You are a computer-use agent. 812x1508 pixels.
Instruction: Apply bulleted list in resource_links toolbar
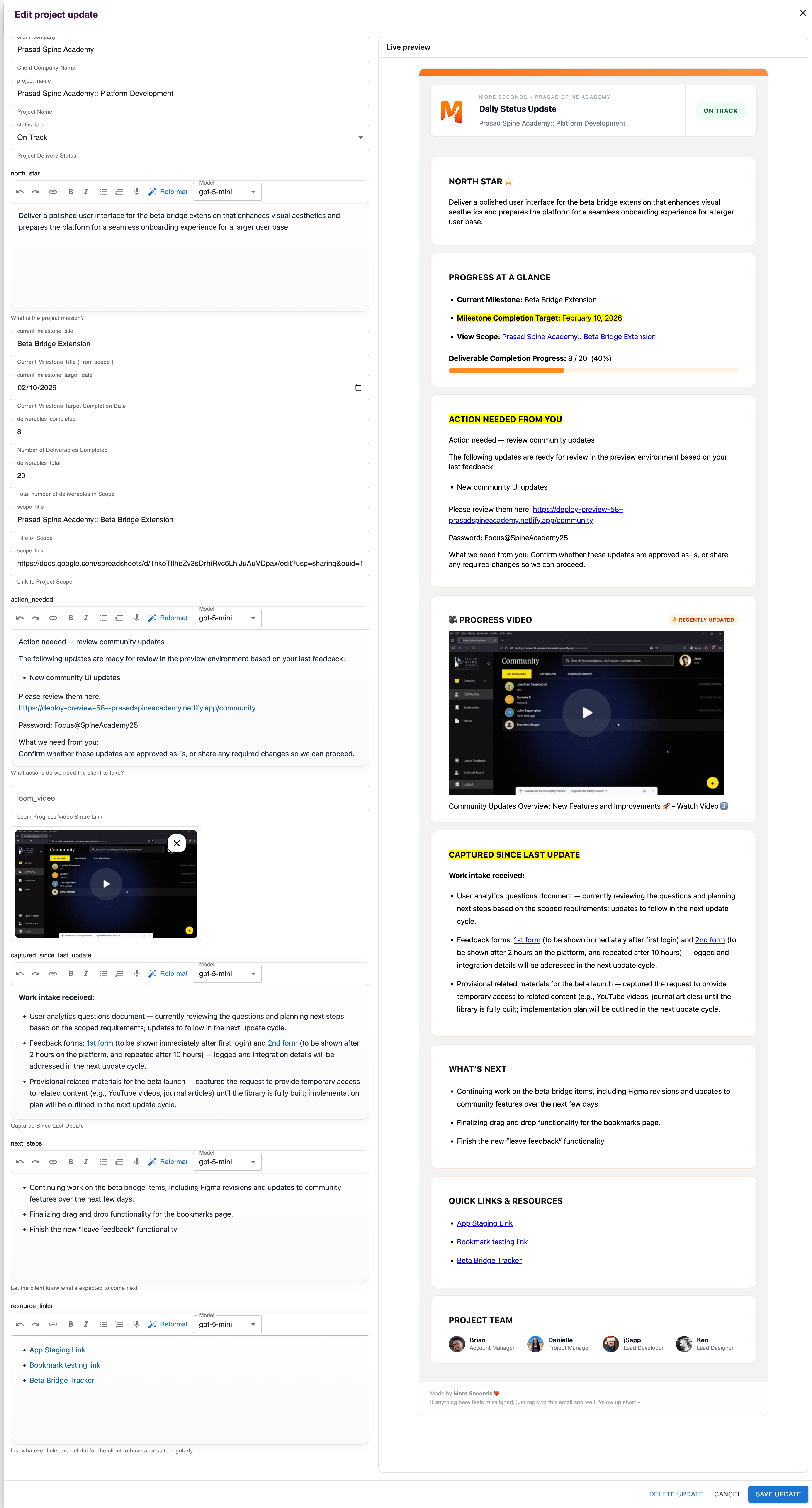pyautogui.click(x=104, y=1324)
